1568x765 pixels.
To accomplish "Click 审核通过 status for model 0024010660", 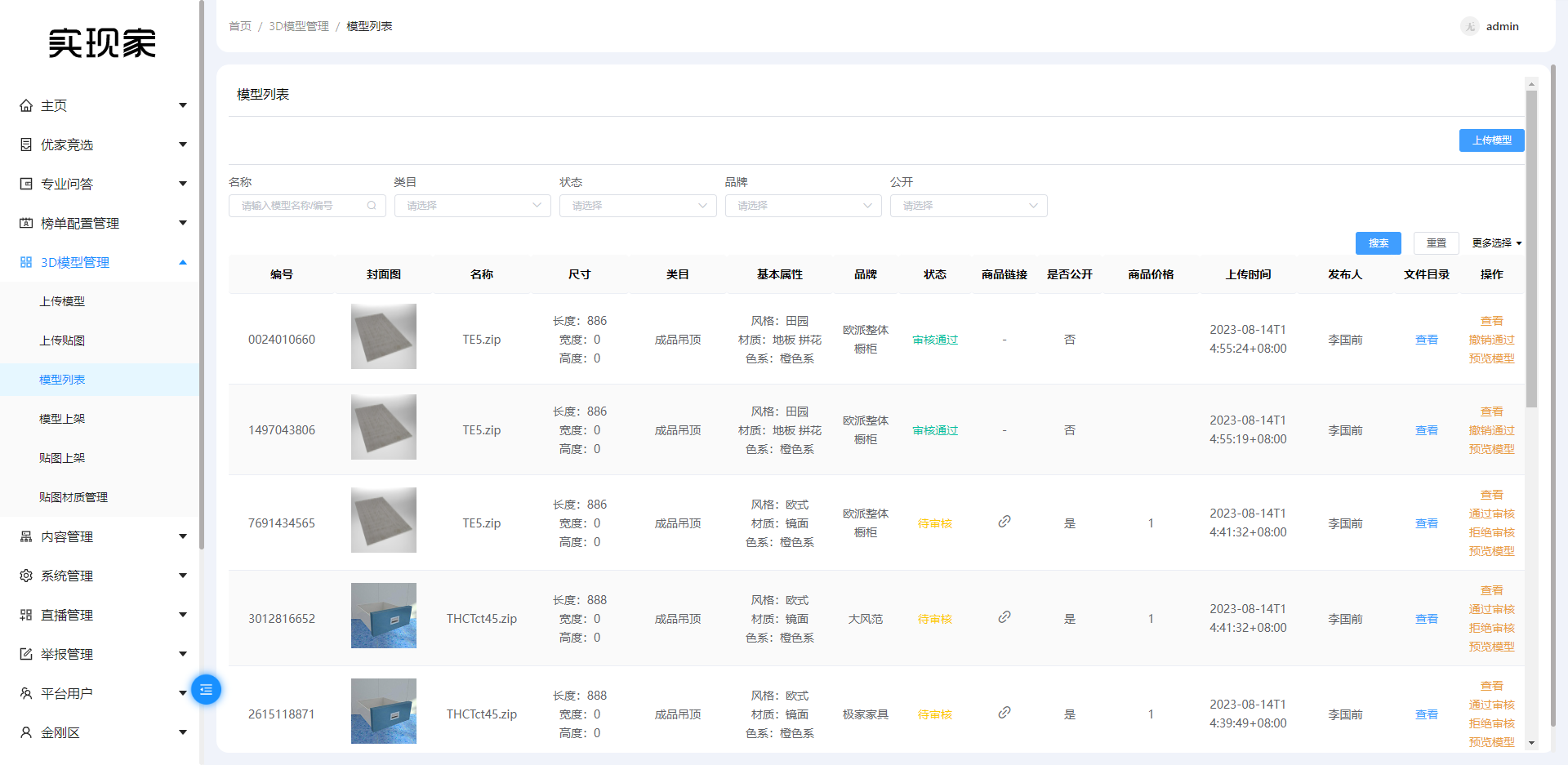I will tap(935, 340).
